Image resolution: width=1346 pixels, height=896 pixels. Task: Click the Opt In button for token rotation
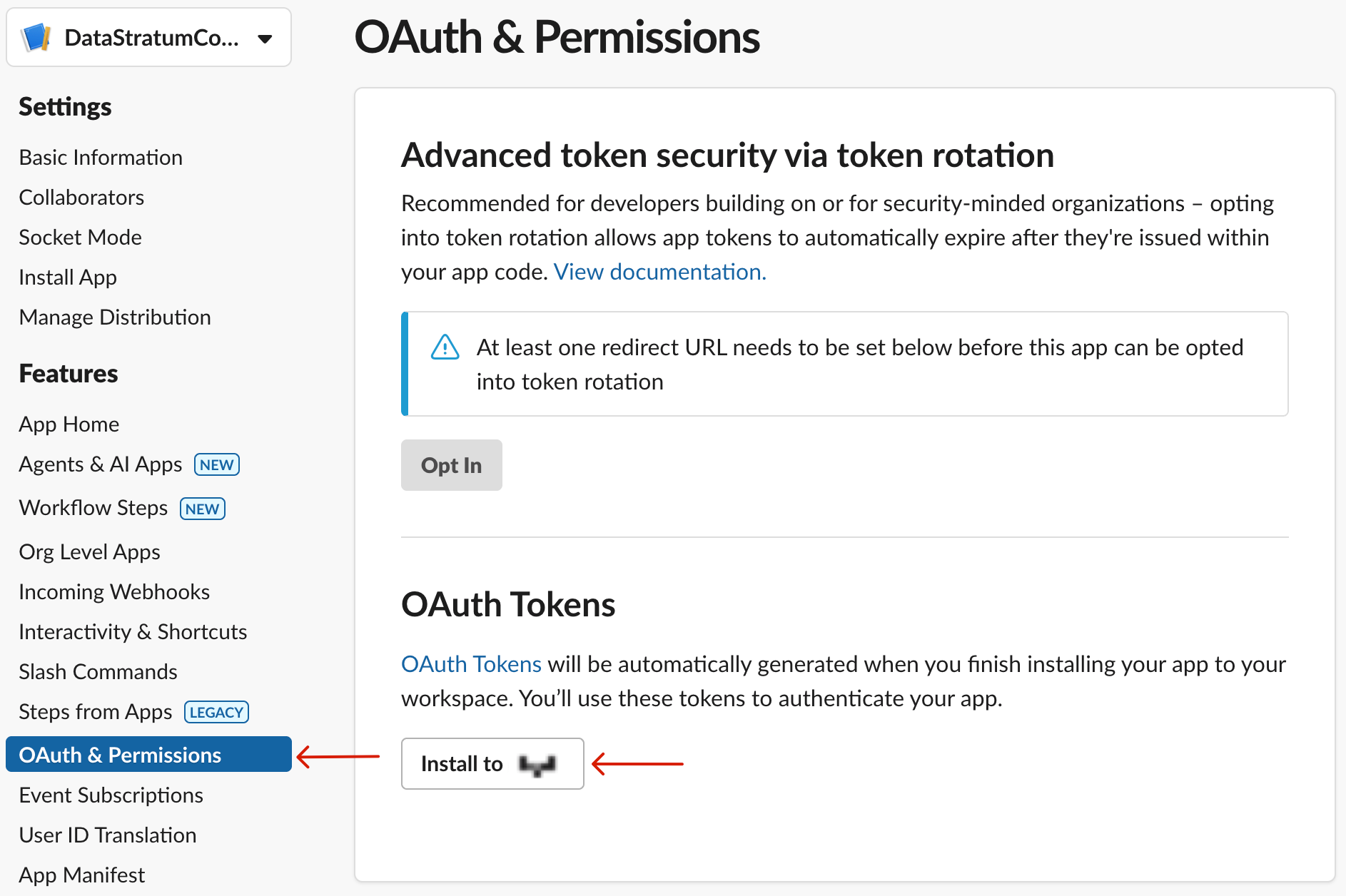click(x=451, y=465)
